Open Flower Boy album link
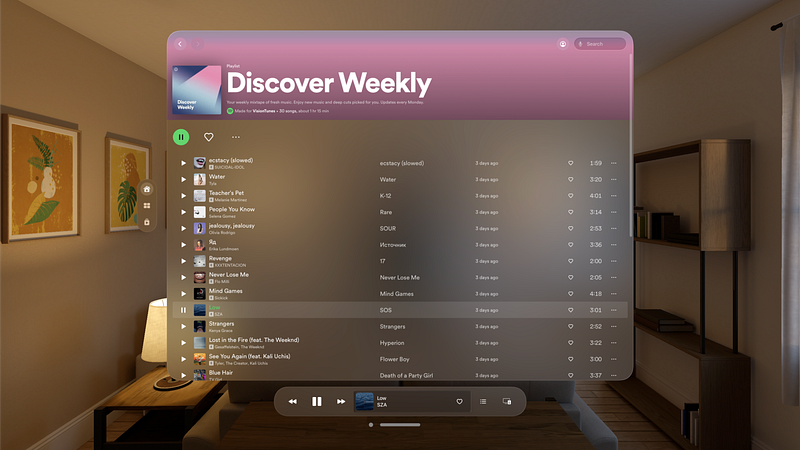800x450 pixels. (394, 359)
